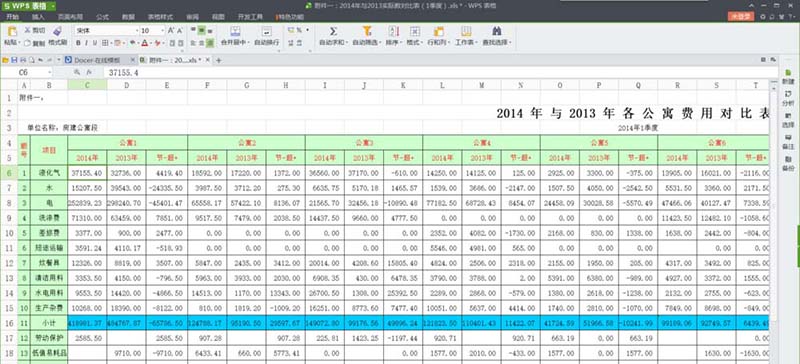Click the fx insert function icon

[x=89, y=73]
